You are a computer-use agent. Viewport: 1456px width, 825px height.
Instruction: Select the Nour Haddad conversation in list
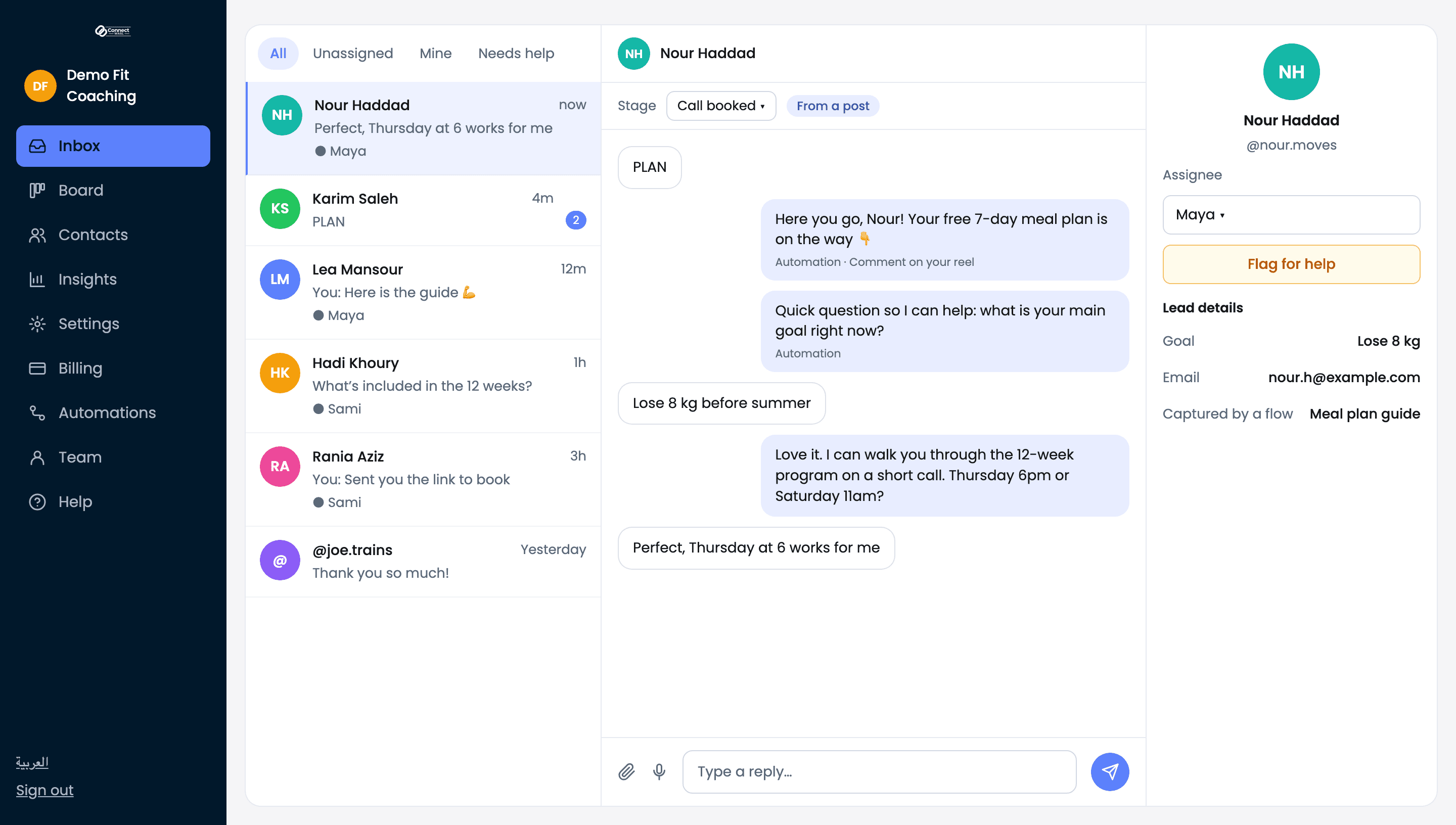pos(423,128)
